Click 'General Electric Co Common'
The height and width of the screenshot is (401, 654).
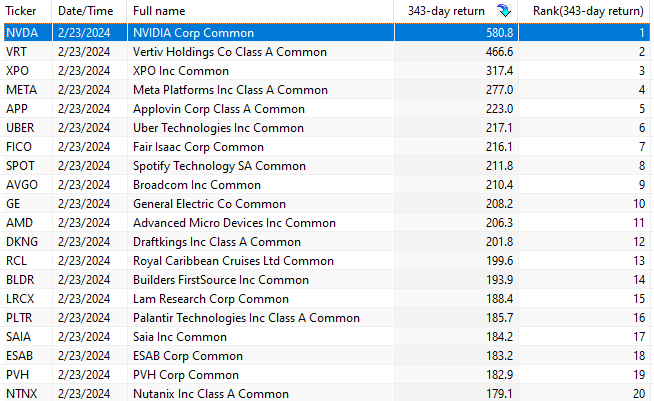[x=209, y=204]
